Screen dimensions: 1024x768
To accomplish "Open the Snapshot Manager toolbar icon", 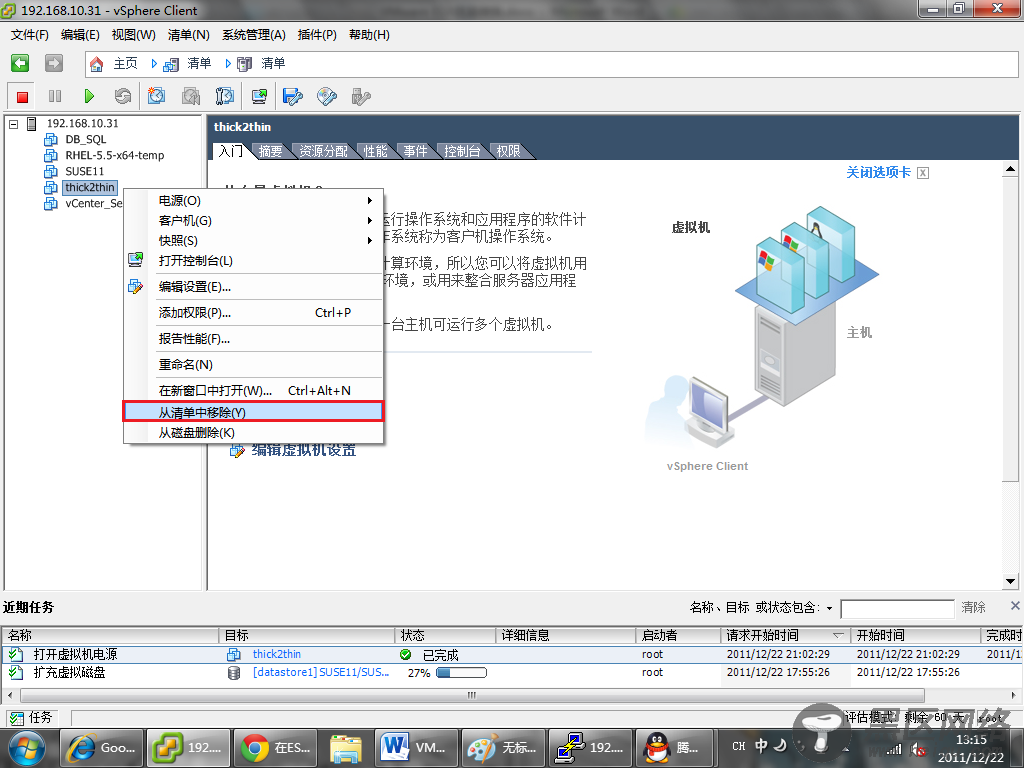I will (x=225, y=97).
